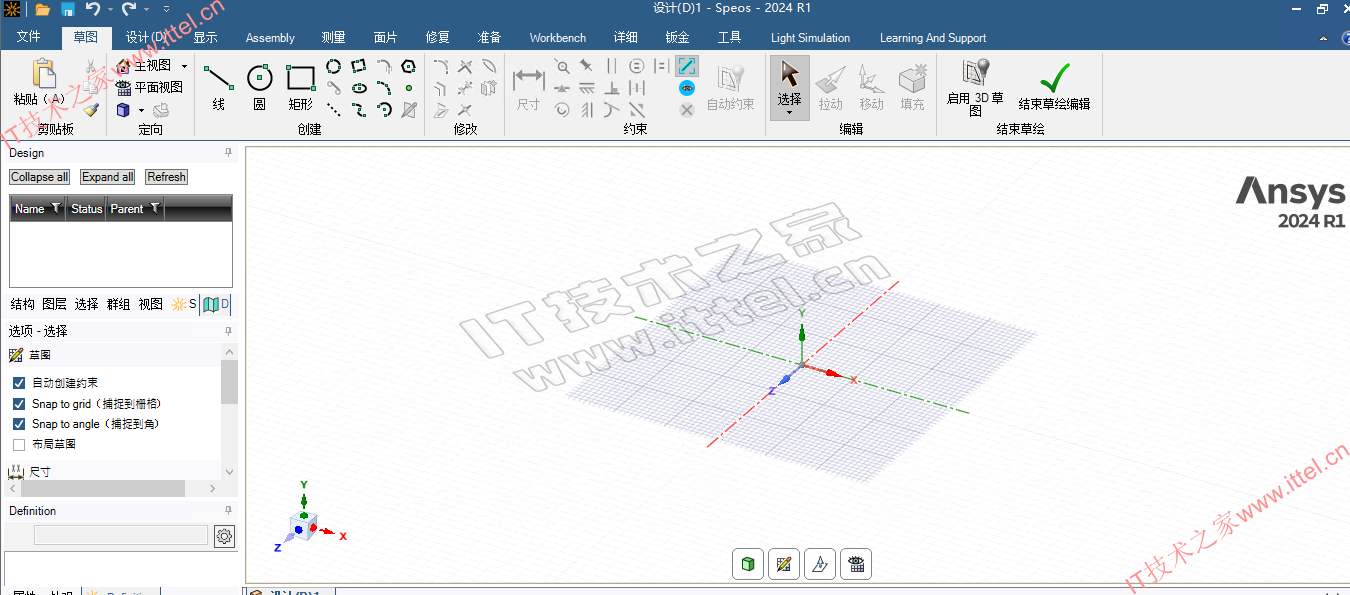Switch to the Light Simulation tab

pos(810,38)
